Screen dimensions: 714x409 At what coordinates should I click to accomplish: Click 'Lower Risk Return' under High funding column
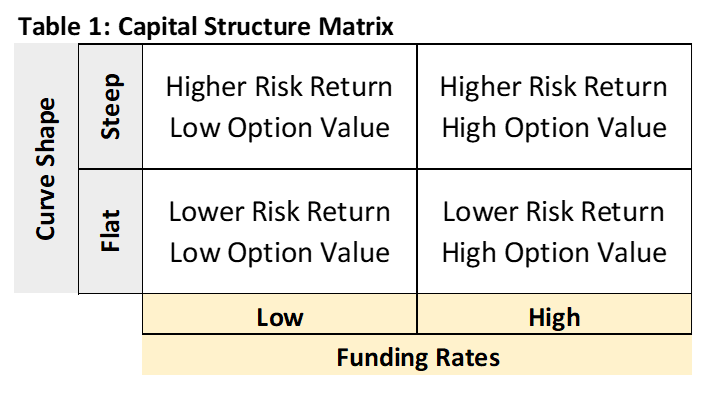(553, 212)
